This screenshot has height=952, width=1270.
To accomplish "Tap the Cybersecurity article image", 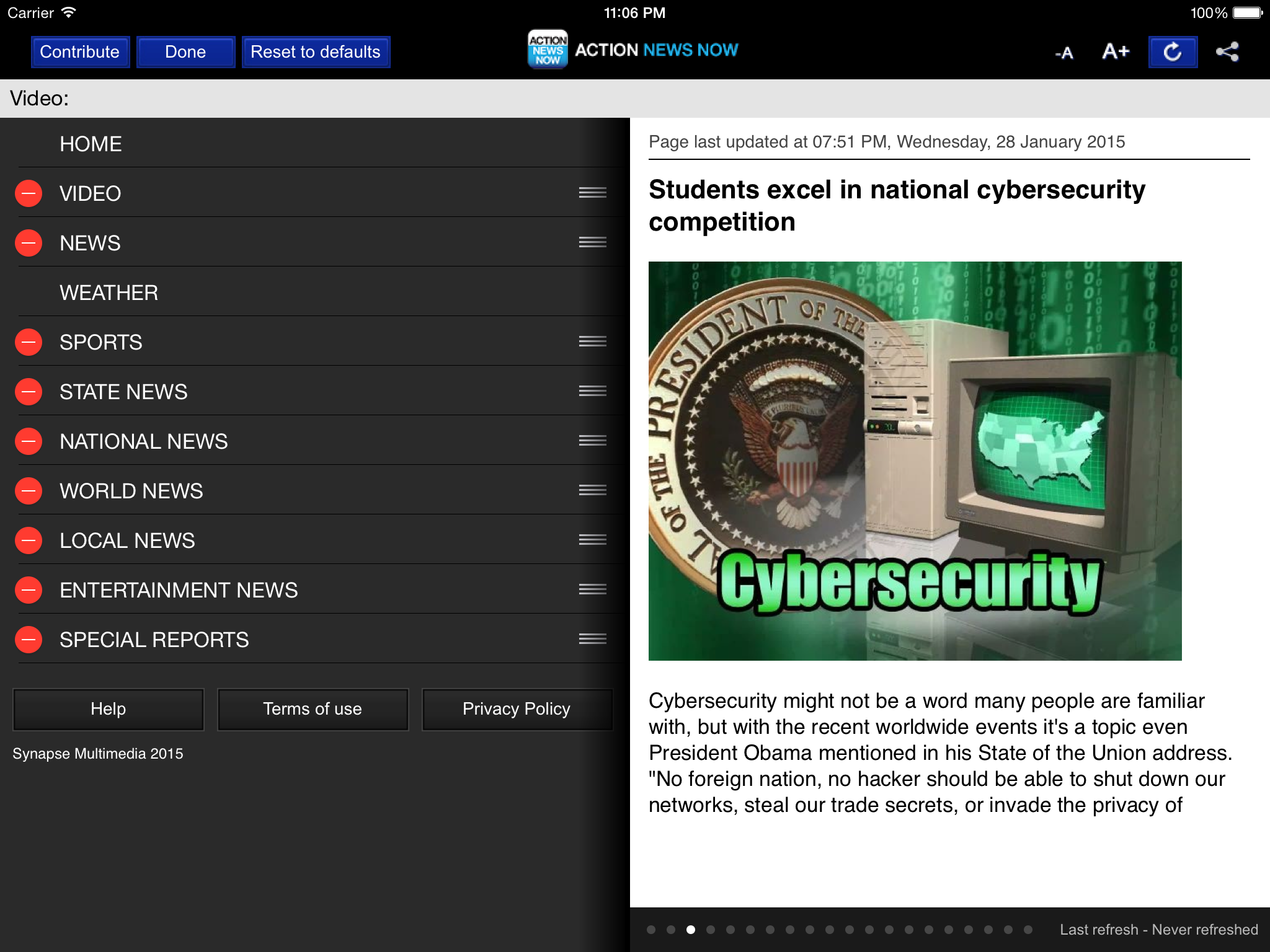I will click(x=915, y=461).
